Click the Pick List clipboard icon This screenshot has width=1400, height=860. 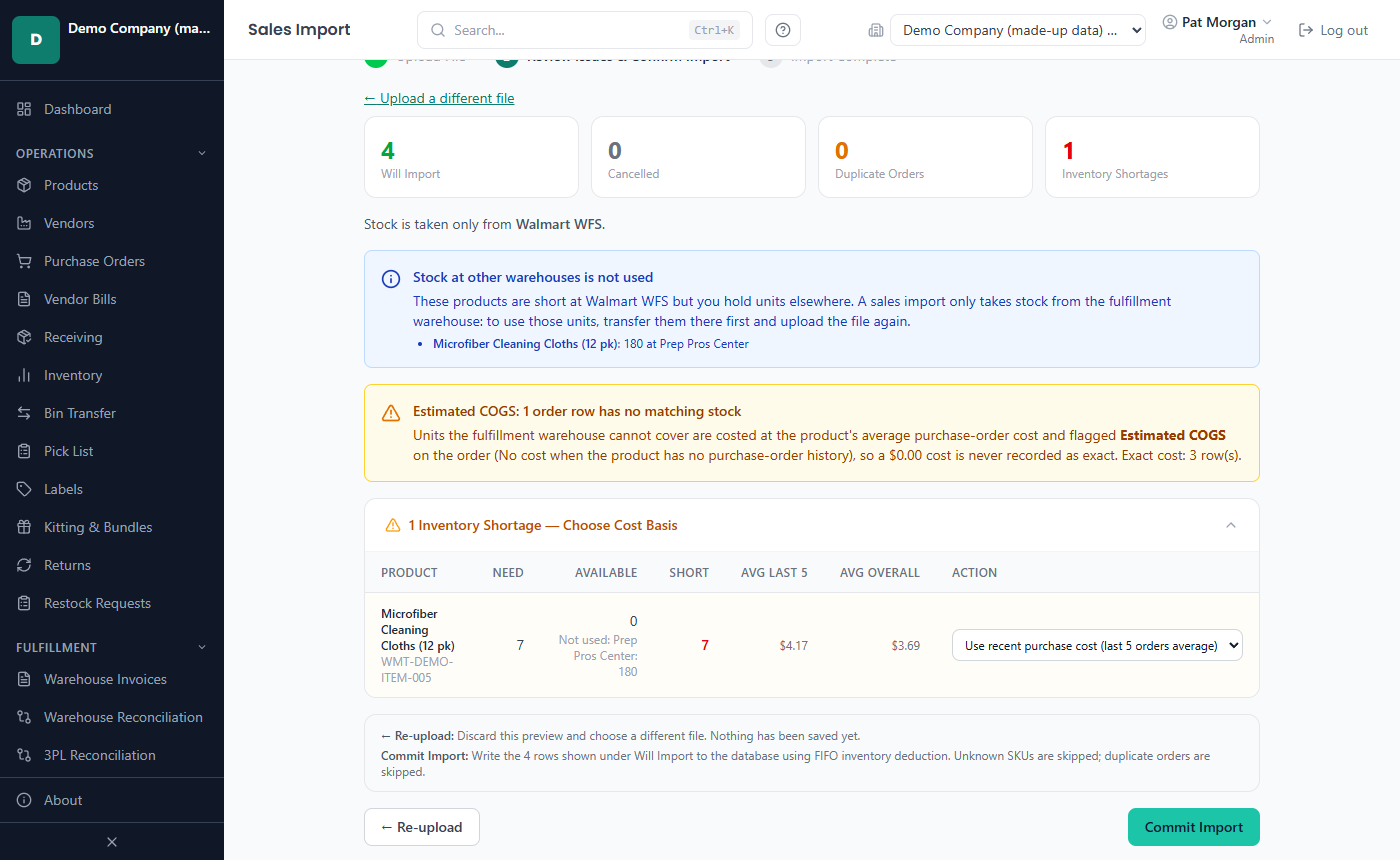click(x=25, y=451)
